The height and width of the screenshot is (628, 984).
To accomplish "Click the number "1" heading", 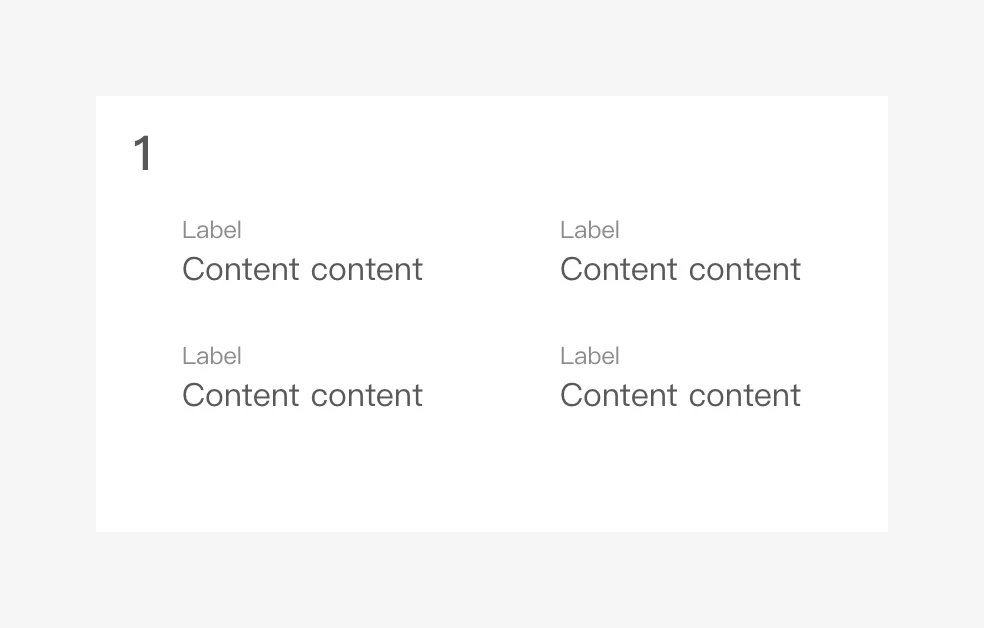I will (x=143, y=154).
